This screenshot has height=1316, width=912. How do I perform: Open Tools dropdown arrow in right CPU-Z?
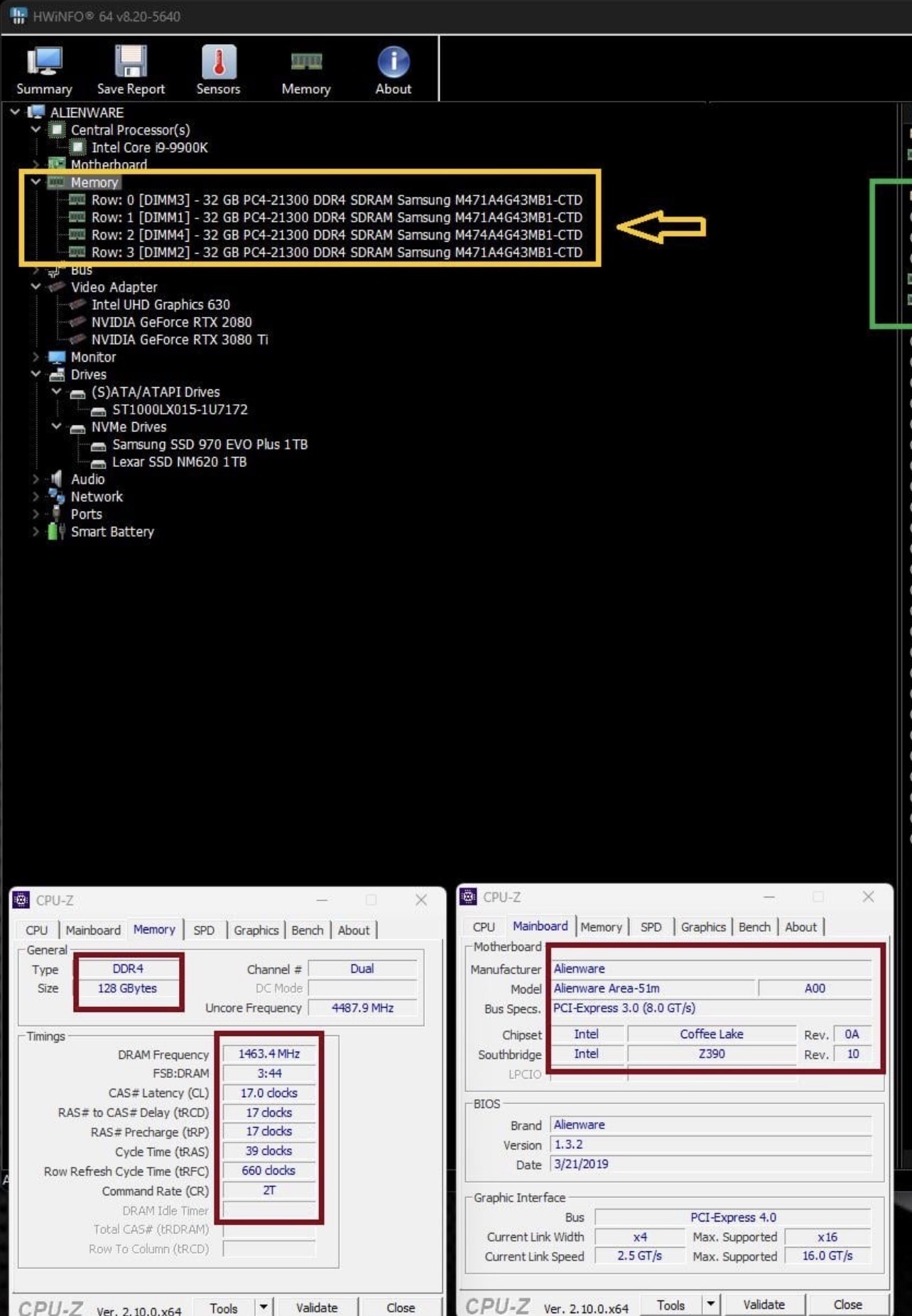coord(710,1304)
